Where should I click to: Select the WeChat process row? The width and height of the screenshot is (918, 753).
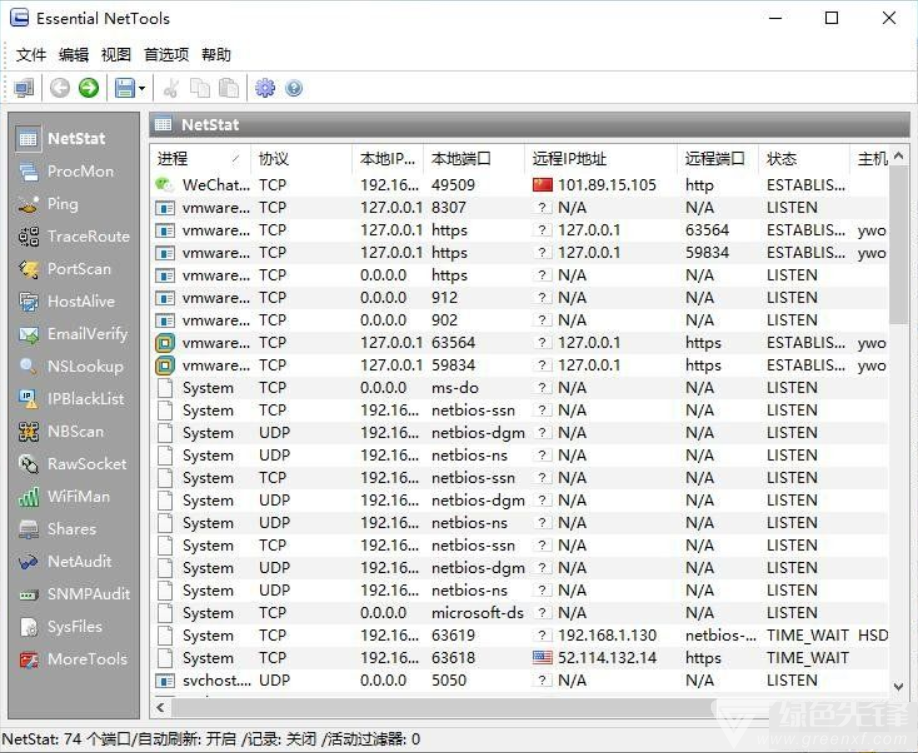(519, 185)
